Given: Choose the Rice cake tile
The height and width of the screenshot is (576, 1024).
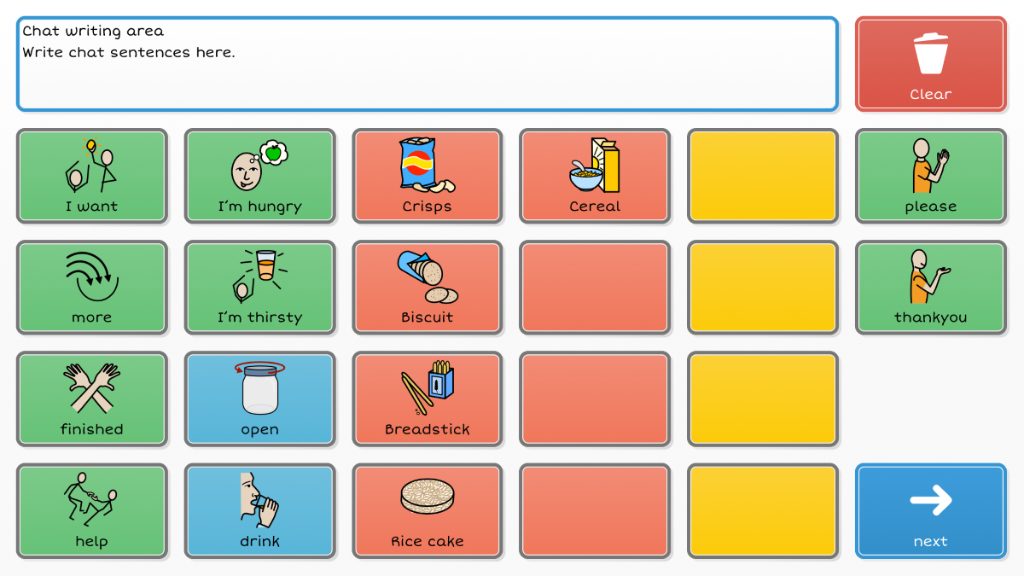Looking at the screenshot, I should click(427, 510).
